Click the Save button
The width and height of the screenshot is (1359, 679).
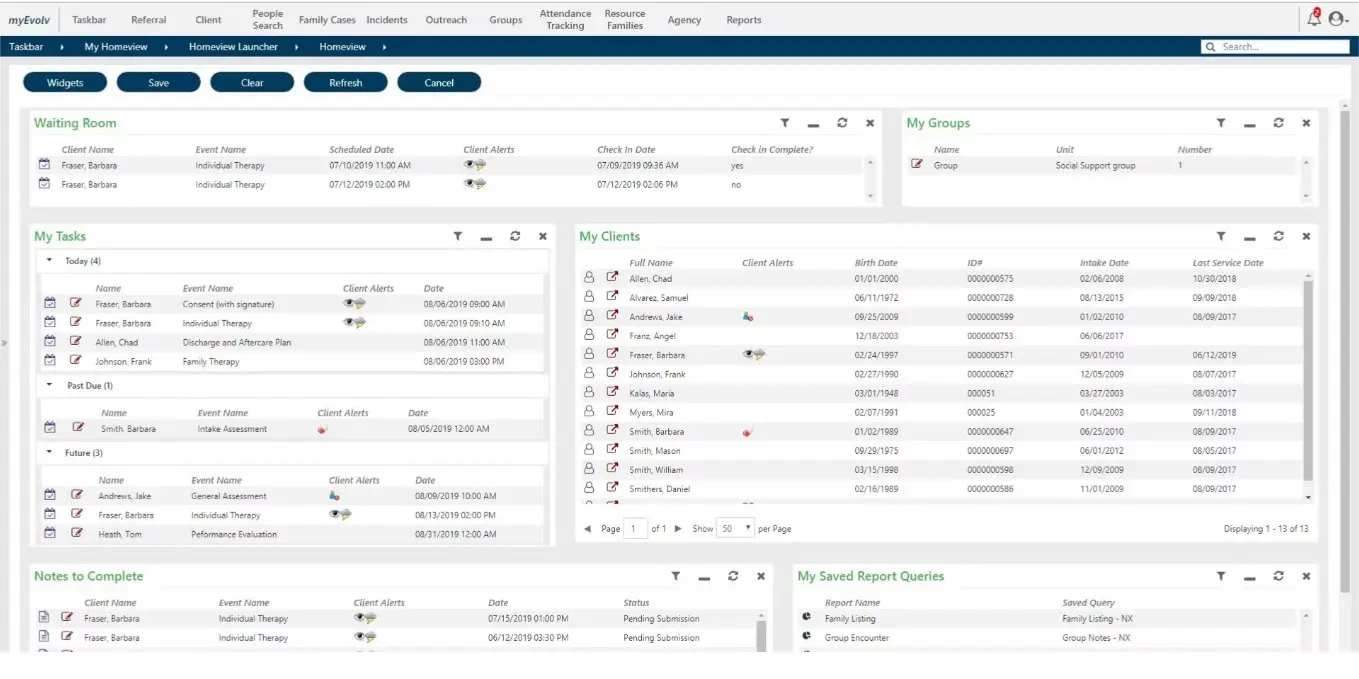158,81
